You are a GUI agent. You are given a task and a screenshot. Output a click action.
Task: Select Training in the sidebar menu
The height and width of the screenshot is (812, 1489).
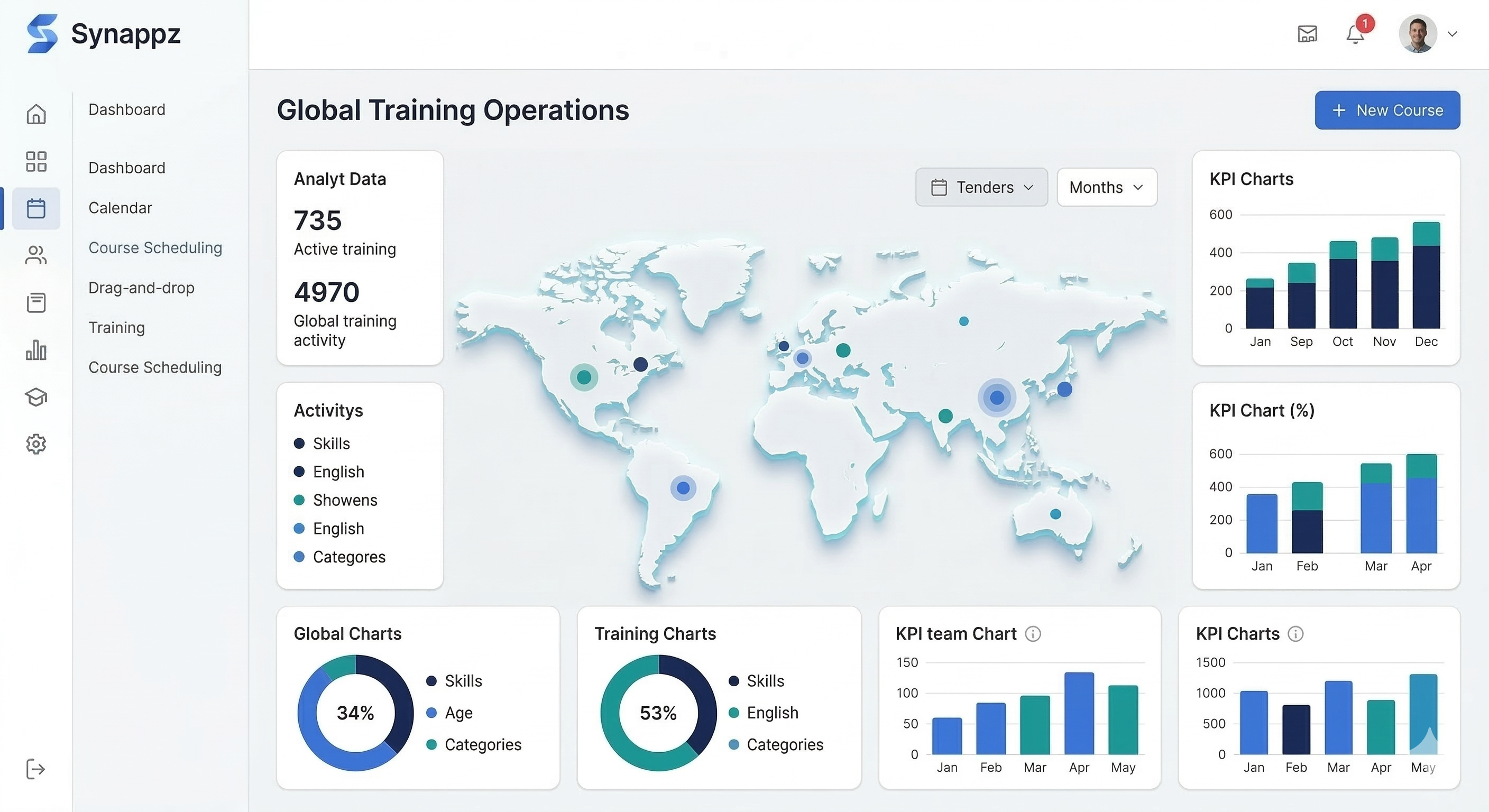[116, 327]
